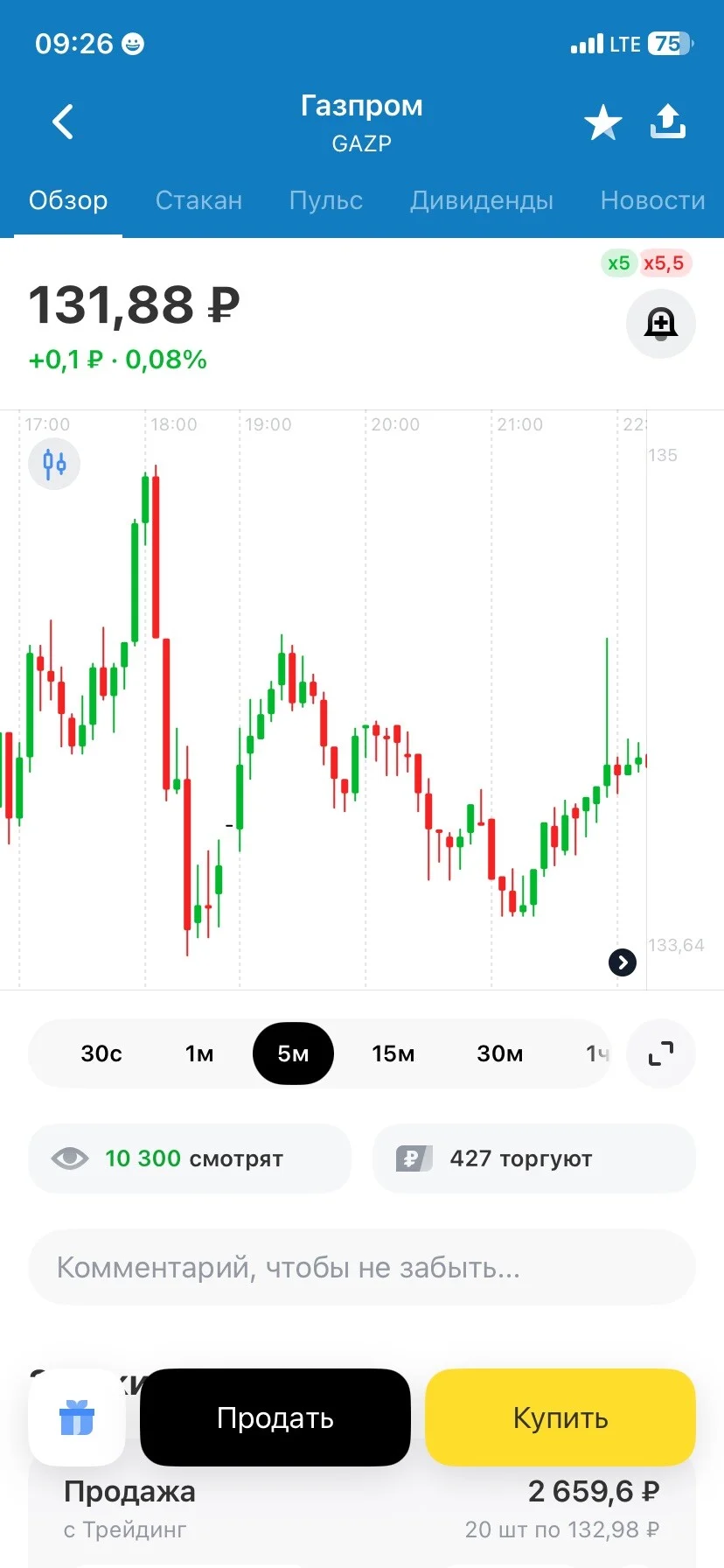Open the Стакан tab
Viewport: 724px width, 1568px height.
click(198, 200)
